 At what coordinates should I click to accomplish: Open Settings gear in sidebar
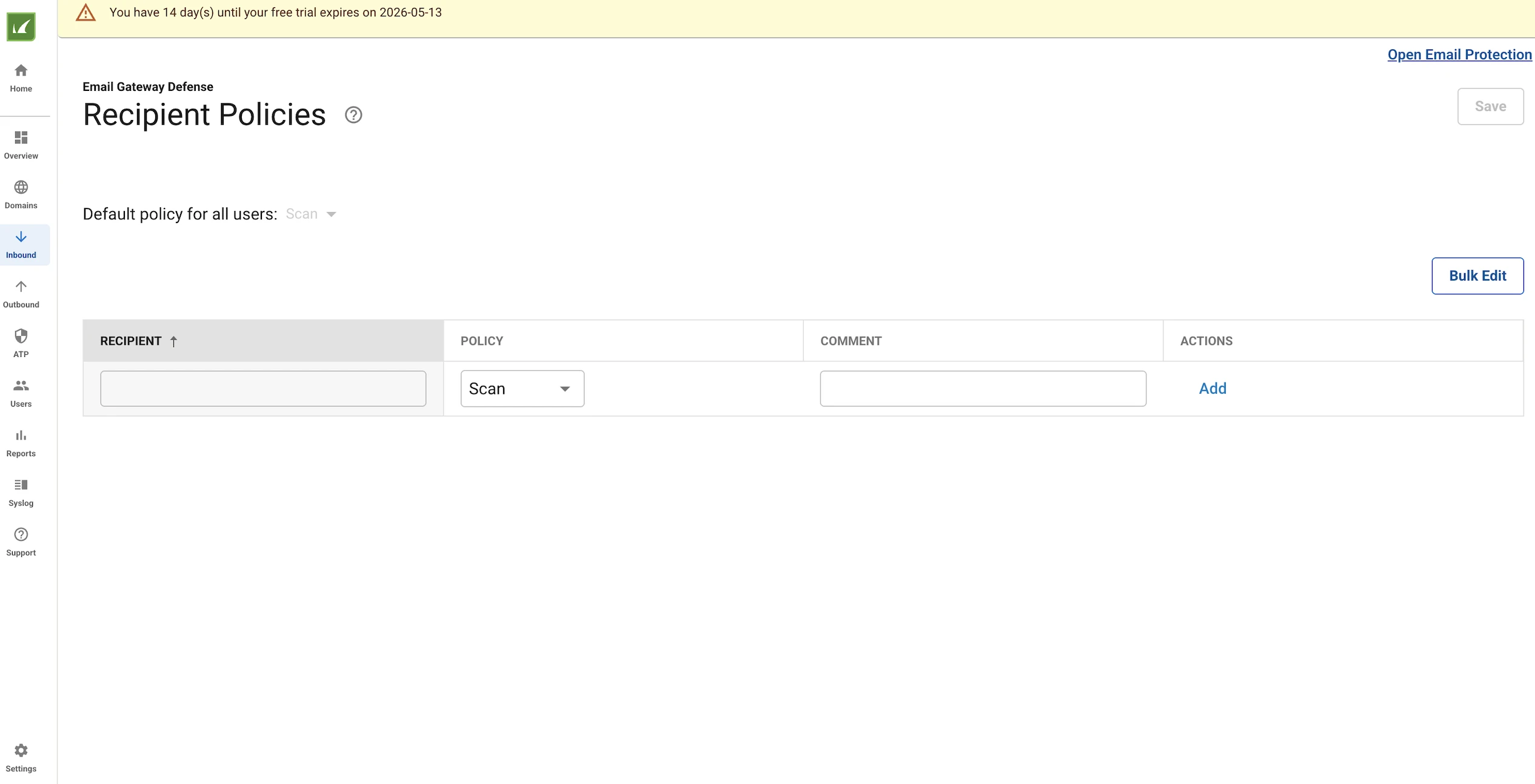pyautogui.click(x=21, y=759)
